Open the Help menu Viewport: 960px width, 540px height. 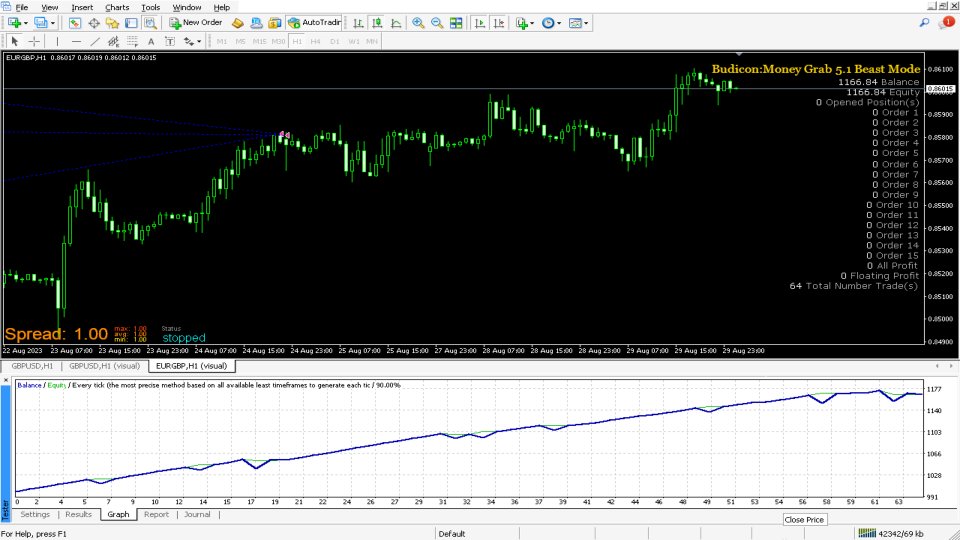tap(222, 7)
